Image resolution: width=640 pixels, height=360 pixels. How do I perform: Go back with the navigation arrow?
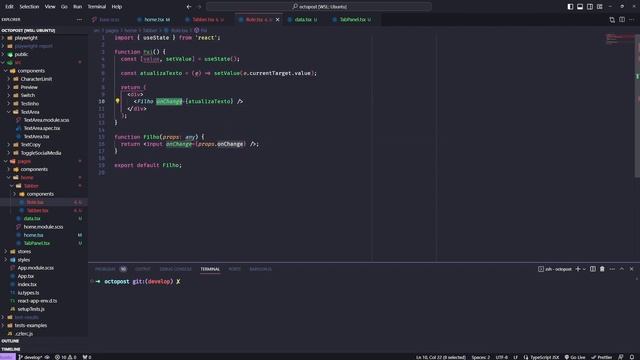tap(189, 7)
